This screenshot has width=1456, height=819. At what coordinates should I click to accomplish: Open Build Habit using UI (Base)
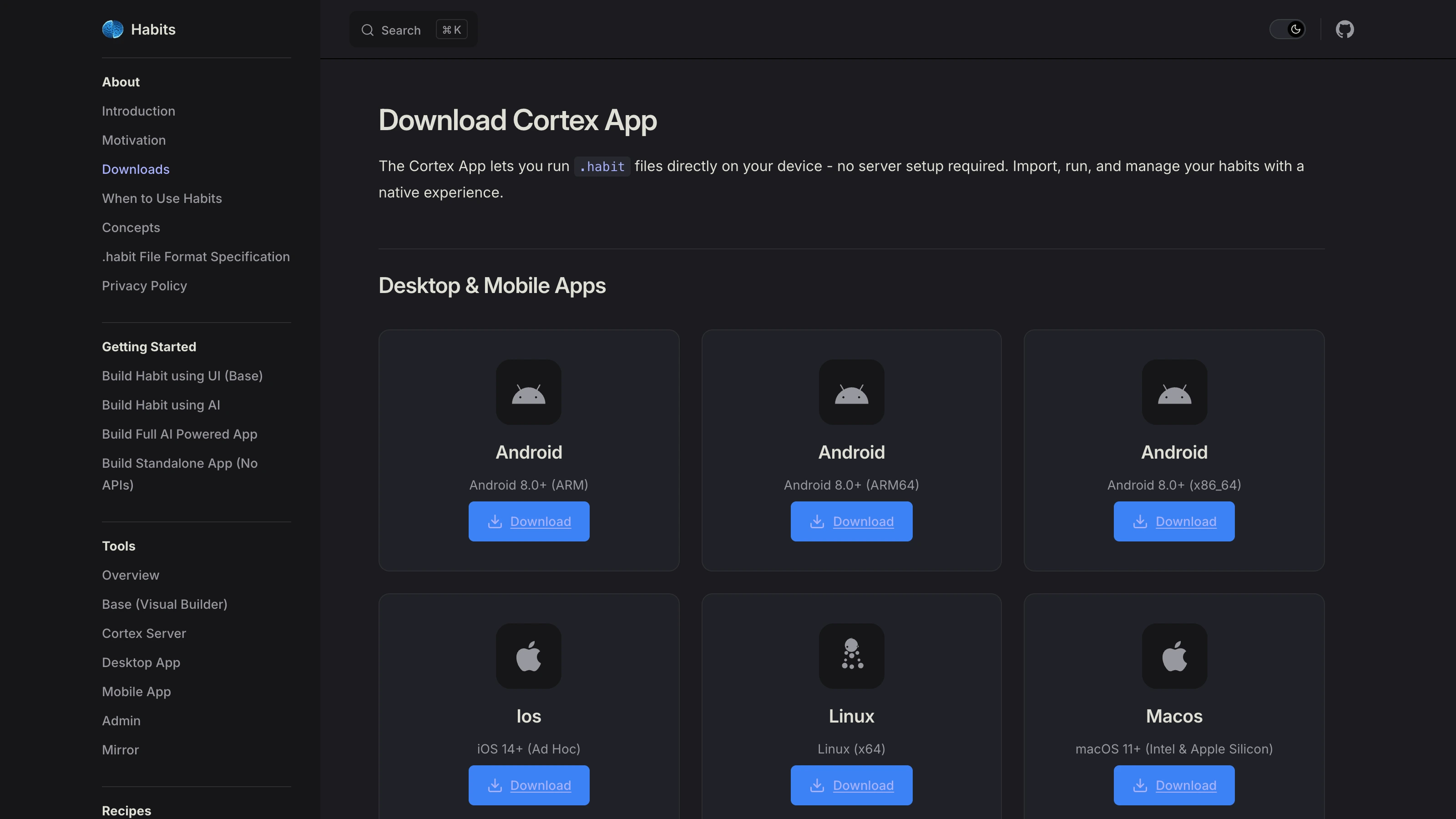(182, 376)
